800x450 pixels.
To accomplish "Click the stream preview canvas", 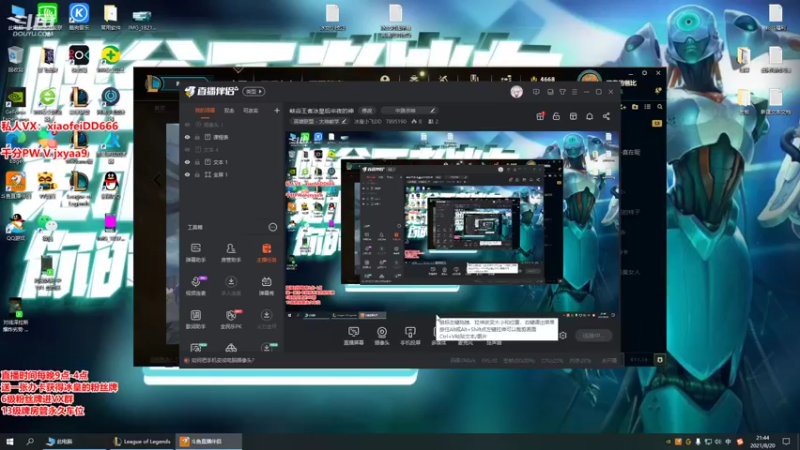I will click(452, 225).
